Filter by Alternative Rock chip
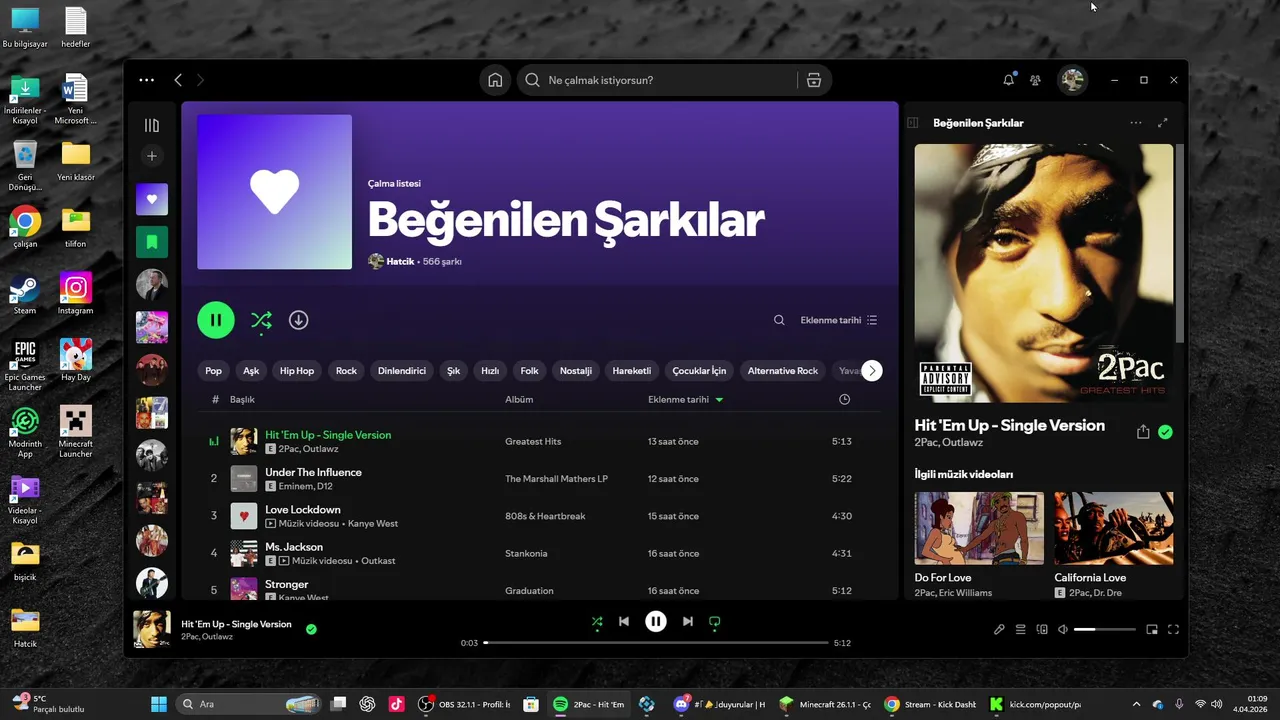The height and width of the screenshot is (720, 1280). tap(783, 370)
